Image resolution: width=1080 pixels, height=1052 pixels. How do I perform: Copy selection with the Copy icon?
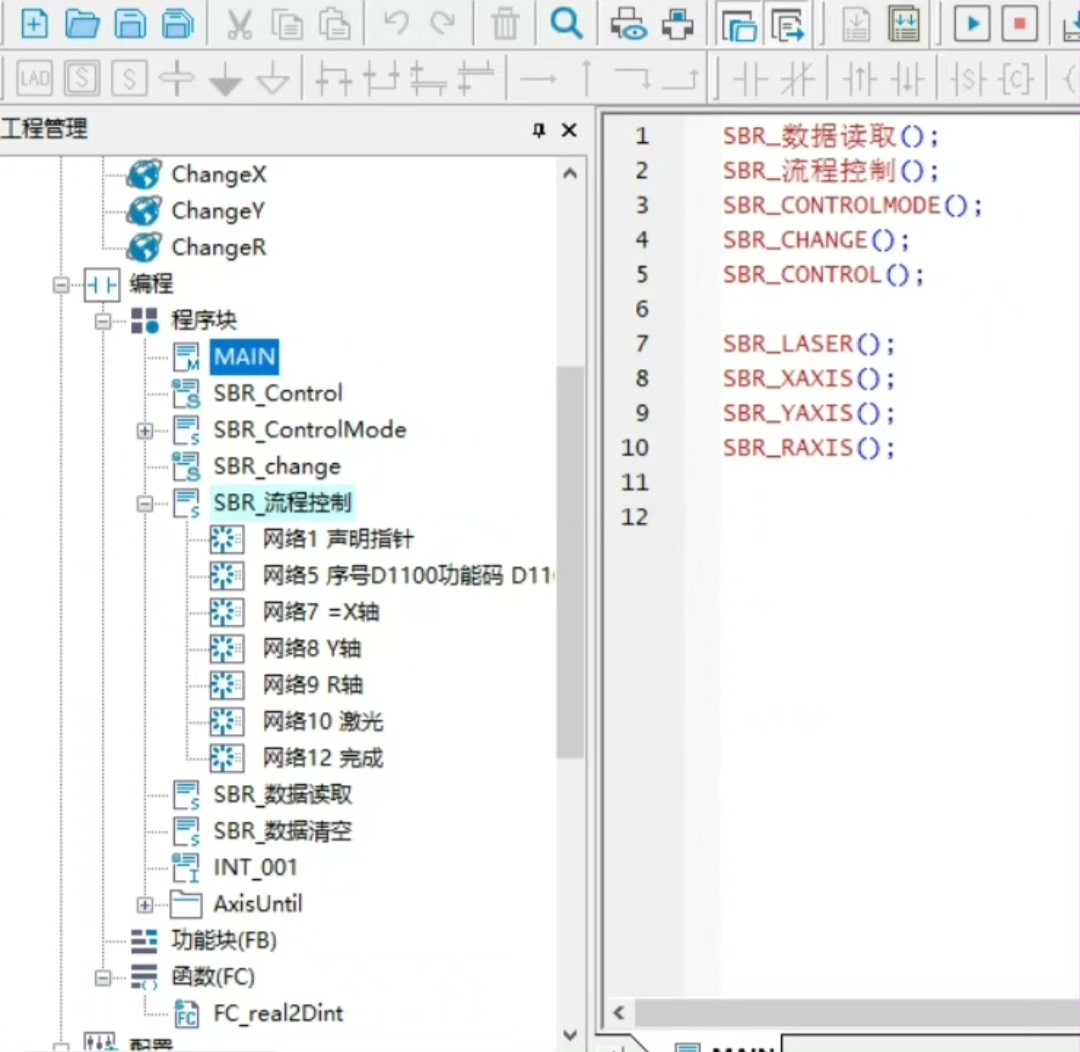click(287, 24)
